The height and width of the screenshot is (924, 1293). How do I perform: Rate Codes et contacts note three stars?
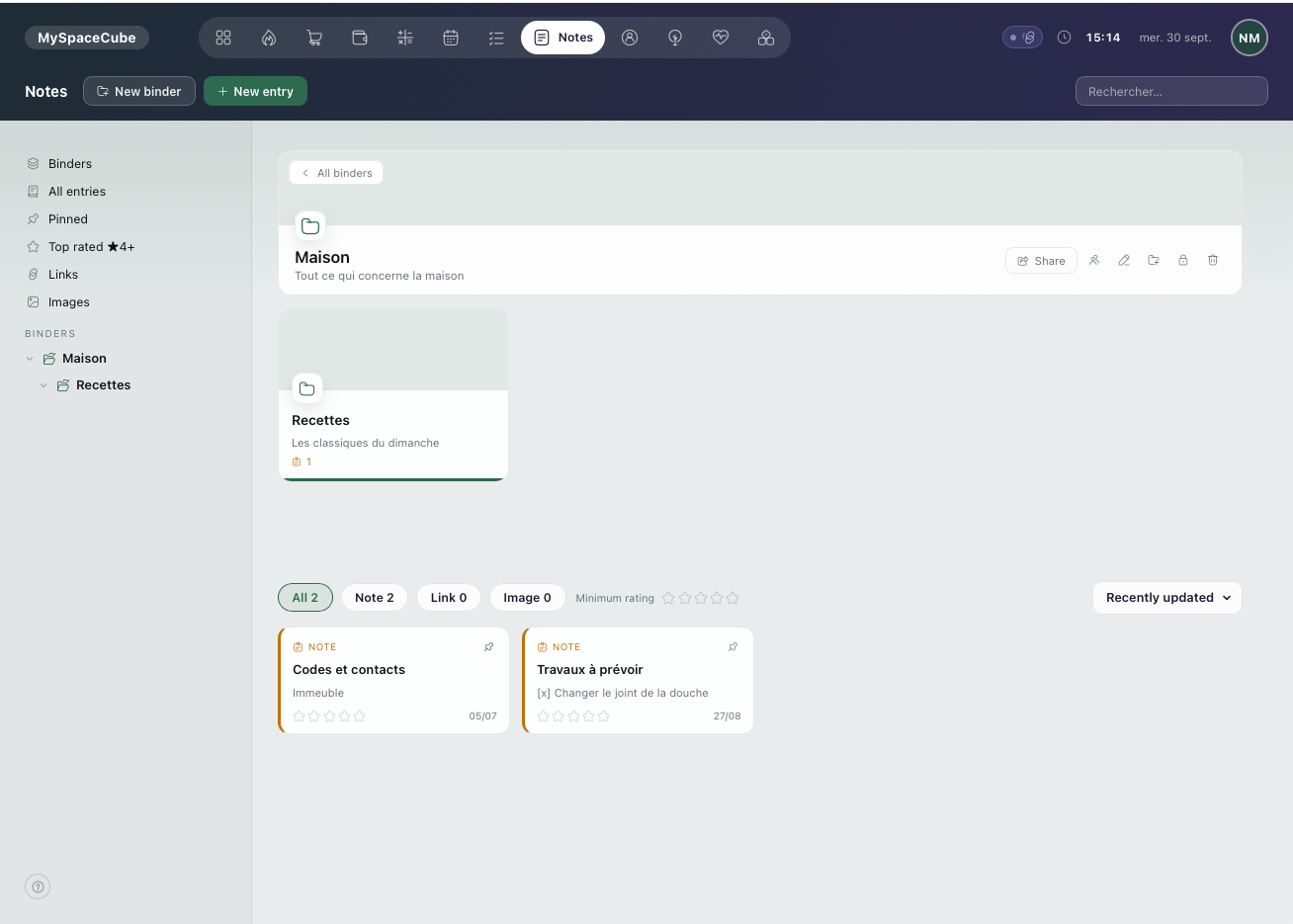tap(329, 715)
